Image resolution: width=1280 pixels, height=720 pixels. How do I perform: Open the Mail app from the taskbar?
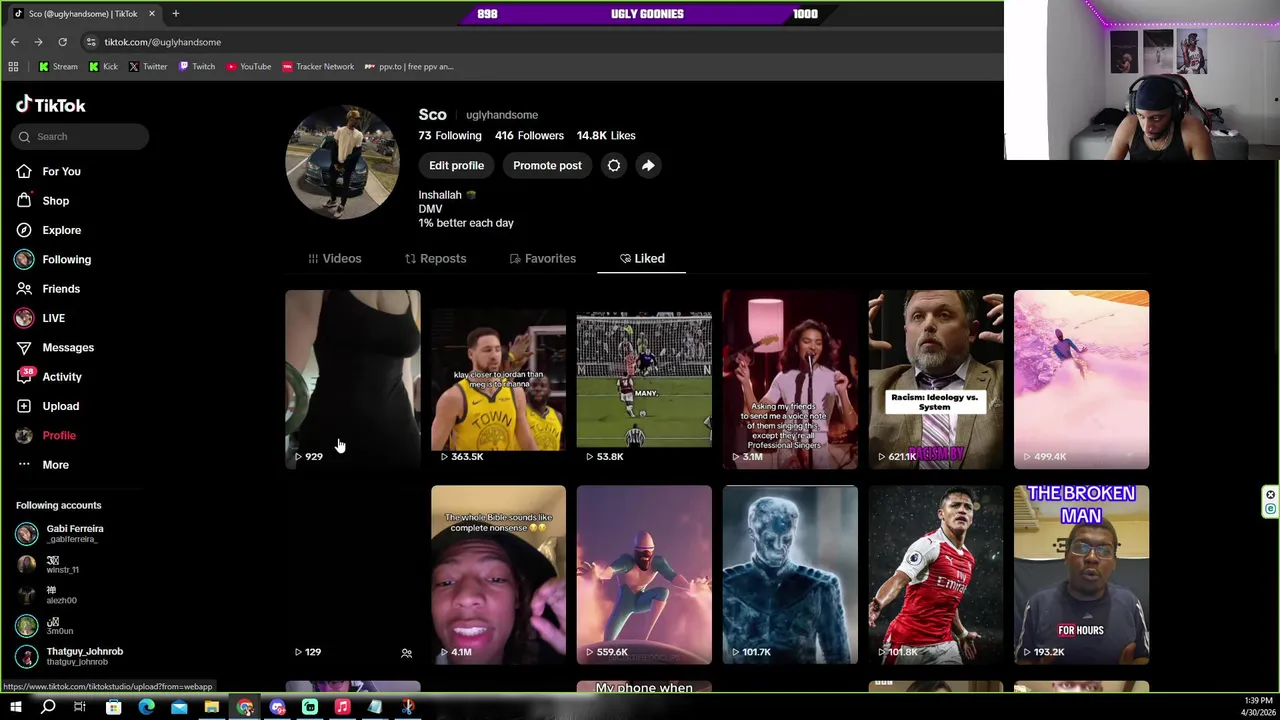click(179, 707)
